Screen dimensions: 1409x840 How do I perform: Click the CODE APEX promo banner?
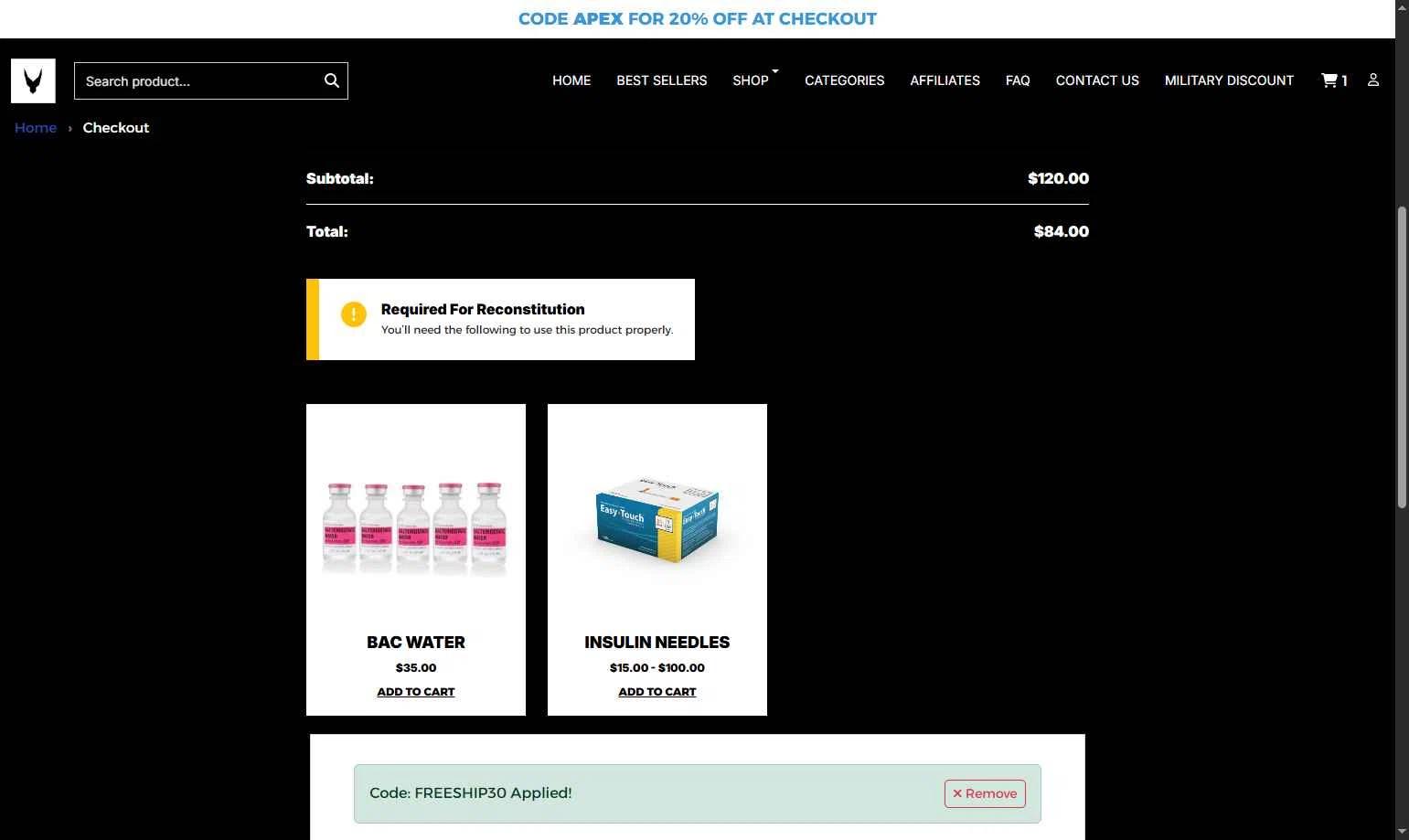pyautogui.click(x=698, y=18)
